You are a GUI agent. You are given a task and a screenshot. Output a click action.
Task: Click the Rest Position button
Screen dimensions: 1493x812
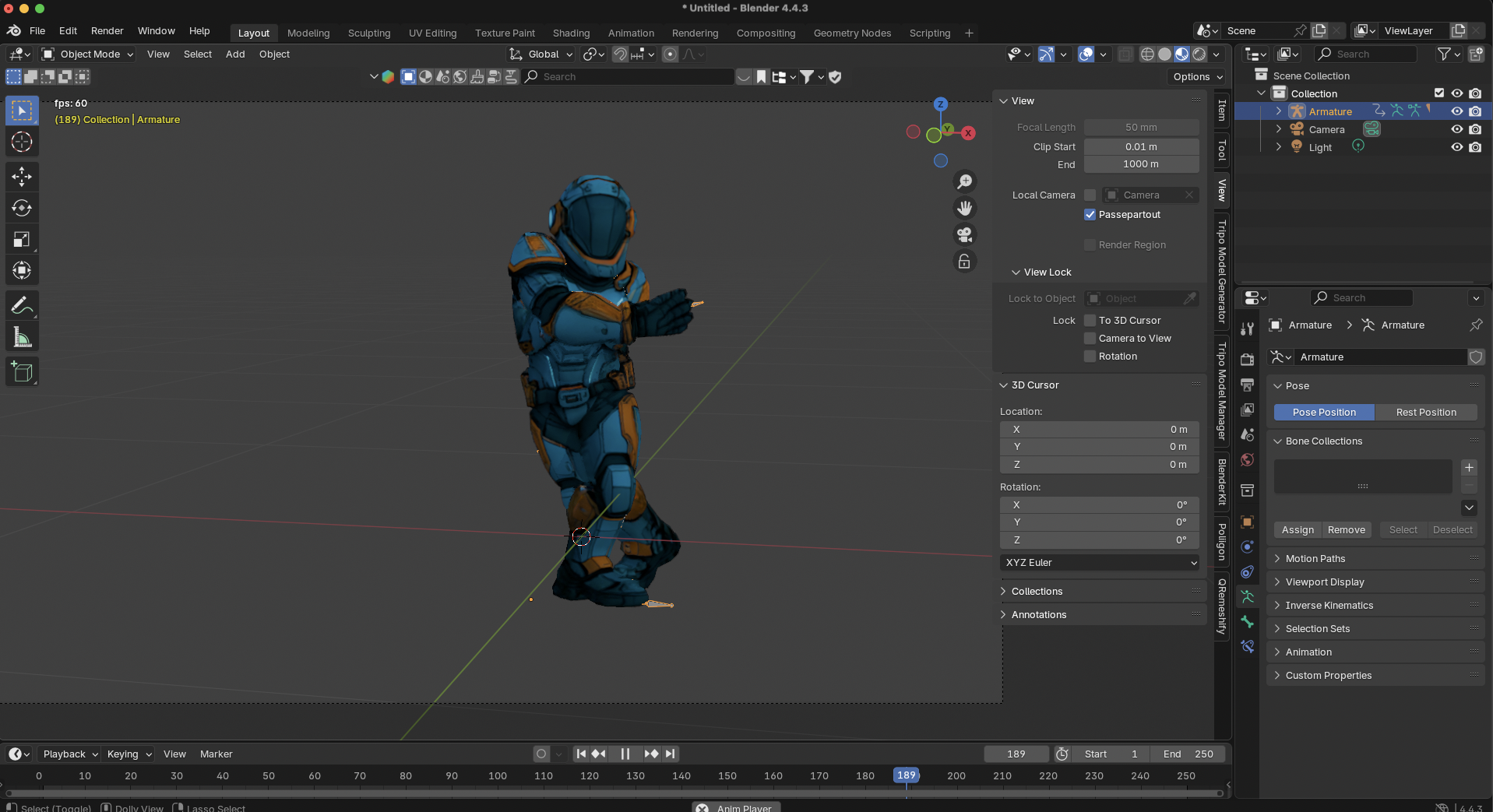[x=1425, y=413]
